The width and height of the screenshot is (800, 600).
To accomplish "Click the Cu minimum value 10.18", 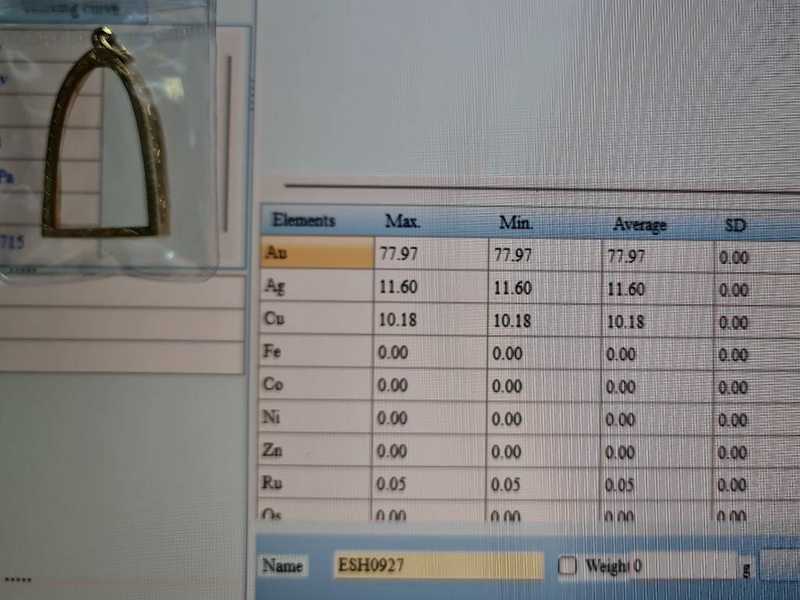I will click(x=513, y=321).
